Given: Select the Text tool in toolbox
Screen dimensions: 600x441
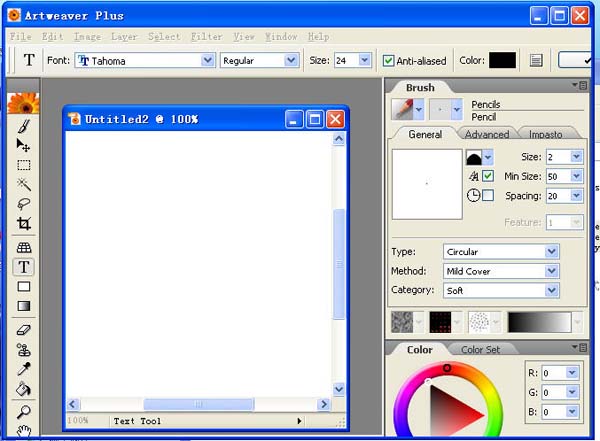Looking at the screenshot, I should [x=24, y=267].
